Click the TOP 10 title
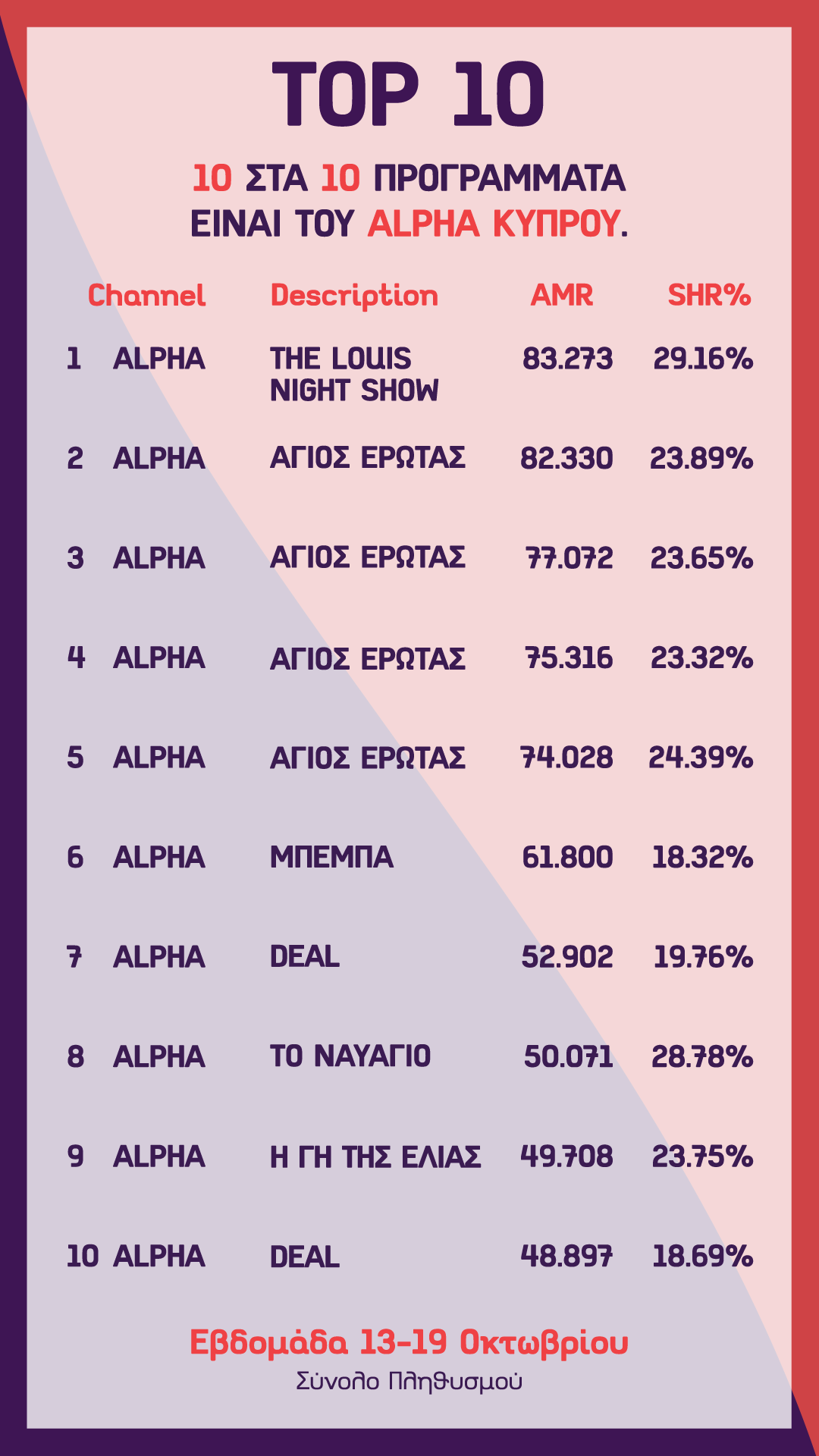 point(409,94)
